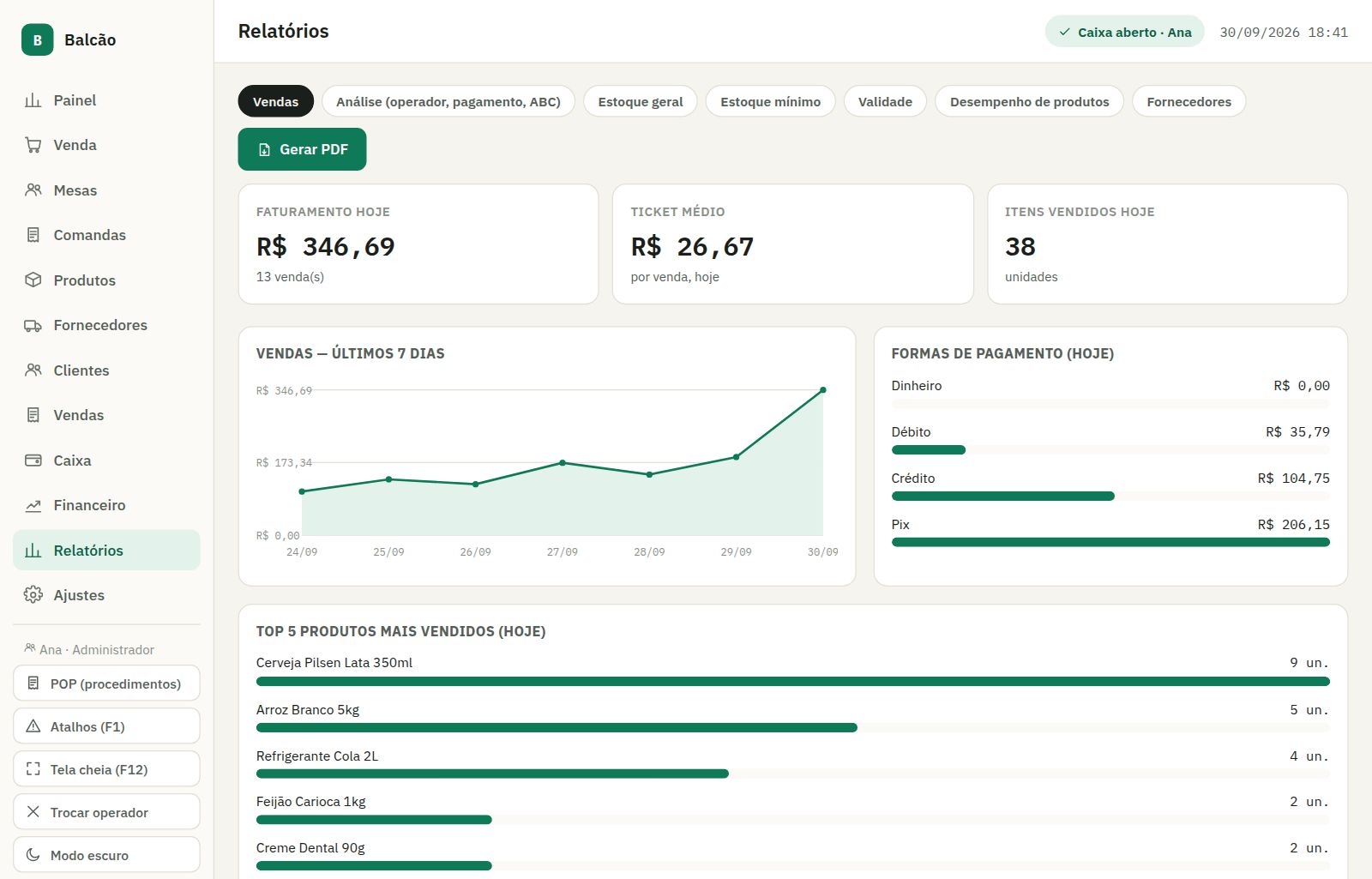Click the Caixa aberto · Ana status badge
1372x879 pixels.
coord(1124,32)
